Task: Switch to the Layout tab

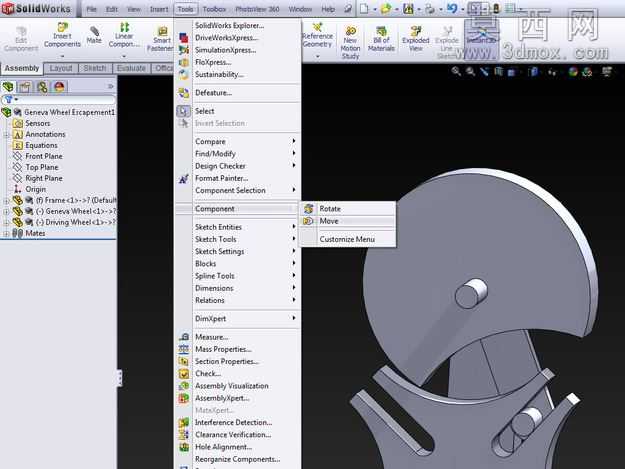Action: (61, 68)
